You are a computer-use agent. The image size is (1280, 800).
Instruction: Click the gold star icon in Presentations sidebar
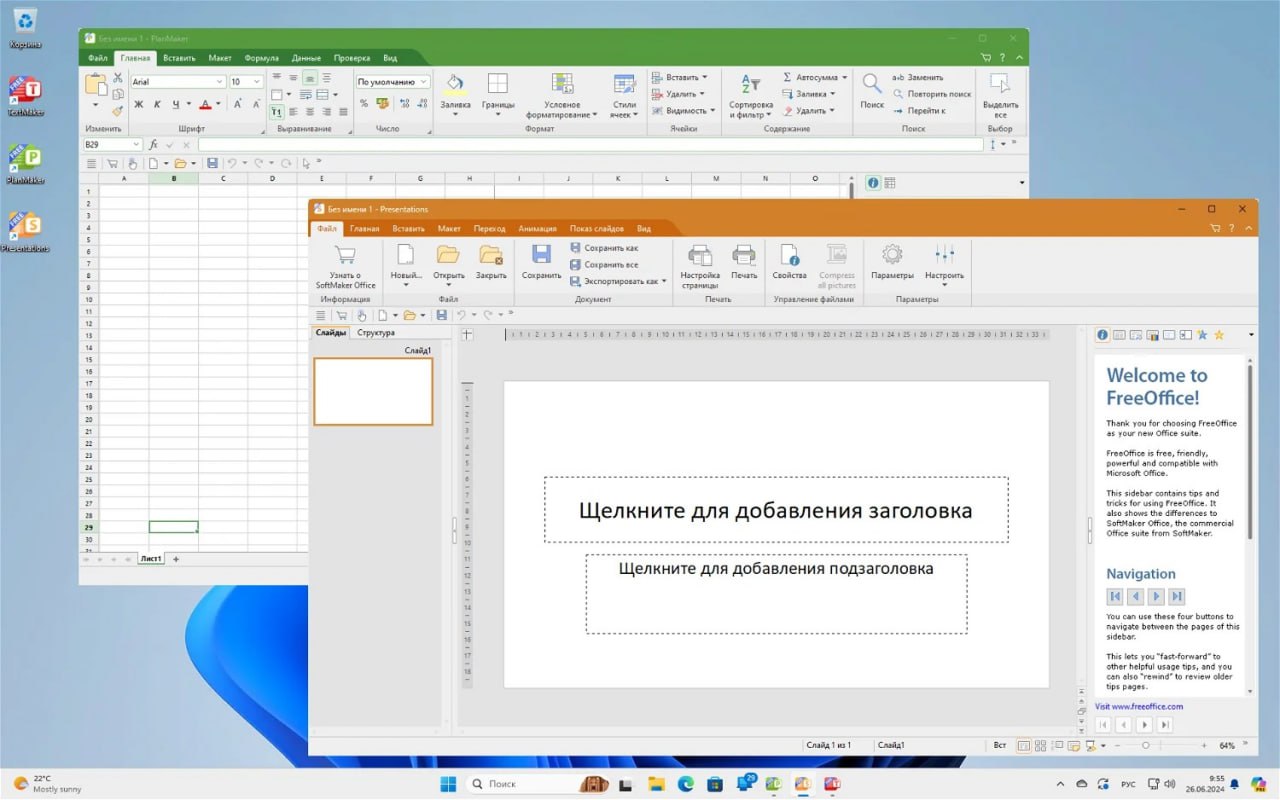click(x=1219, y=335)
